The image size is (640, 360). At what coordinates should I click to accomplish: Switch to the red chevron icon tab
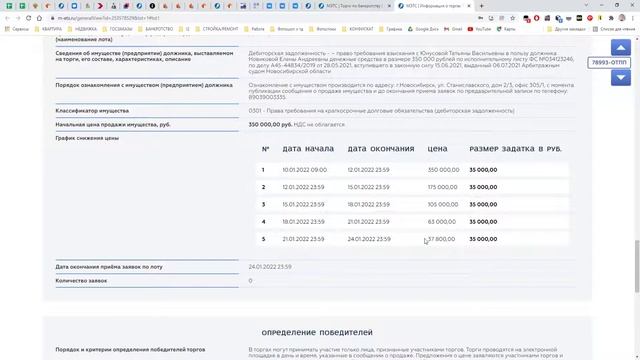pos(100,6)
